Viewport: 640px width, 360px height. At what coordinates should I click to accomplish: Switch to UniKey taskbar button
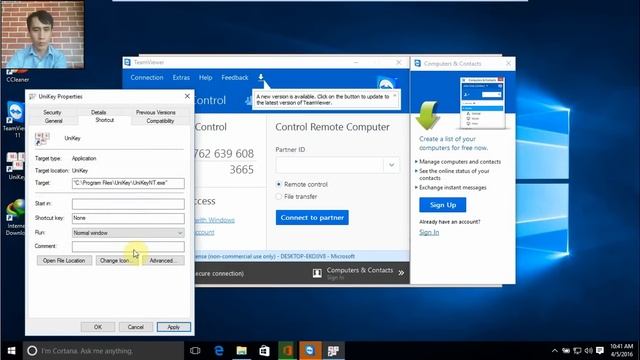pos(333,351)
